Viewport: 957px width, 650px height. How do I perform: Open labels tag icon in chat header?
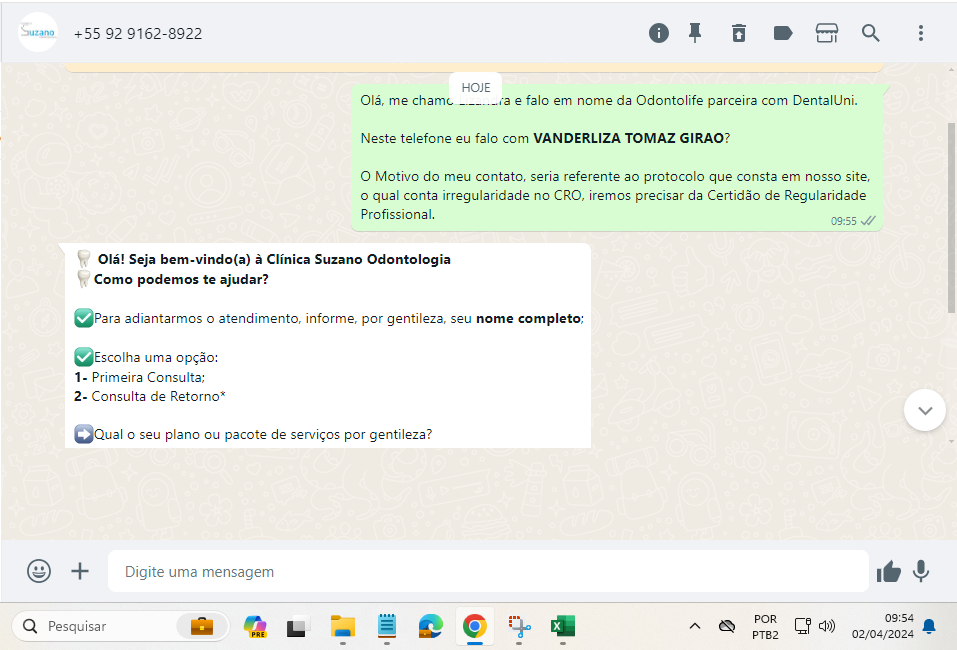(783, 33)
